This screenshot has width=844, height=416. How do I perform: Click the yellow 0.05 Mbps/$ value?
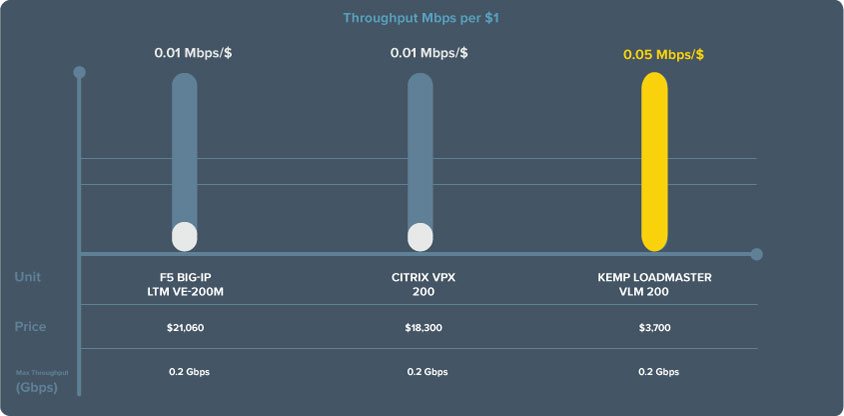662,54
